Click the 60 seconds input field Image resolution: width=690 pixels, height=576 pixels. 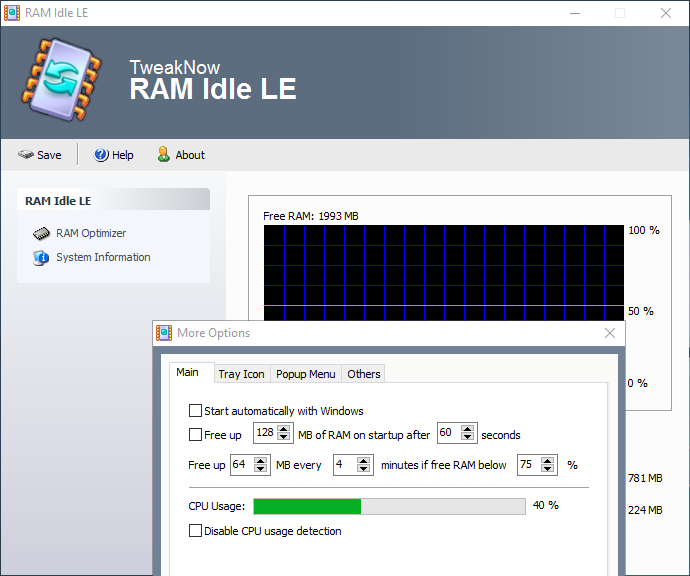pos(449,433)
